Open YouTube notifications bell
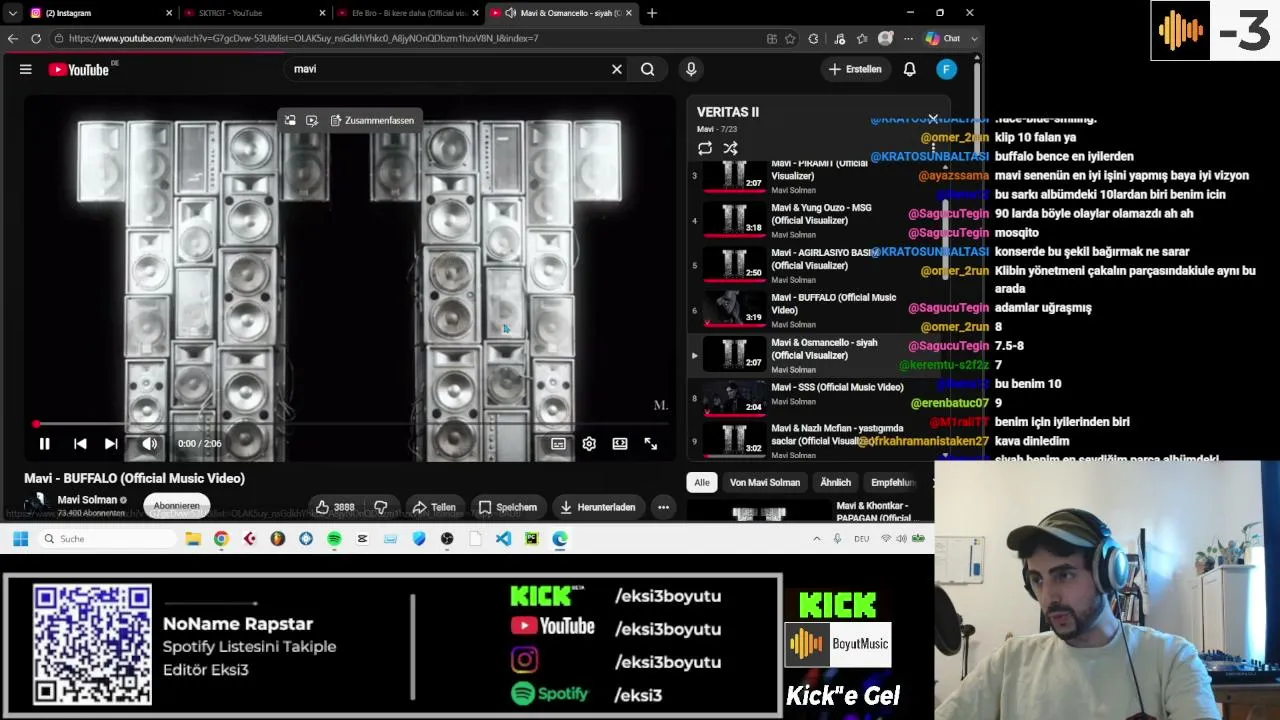The height and width of the screenshot is (720, 1280). (x=910, y=69)
